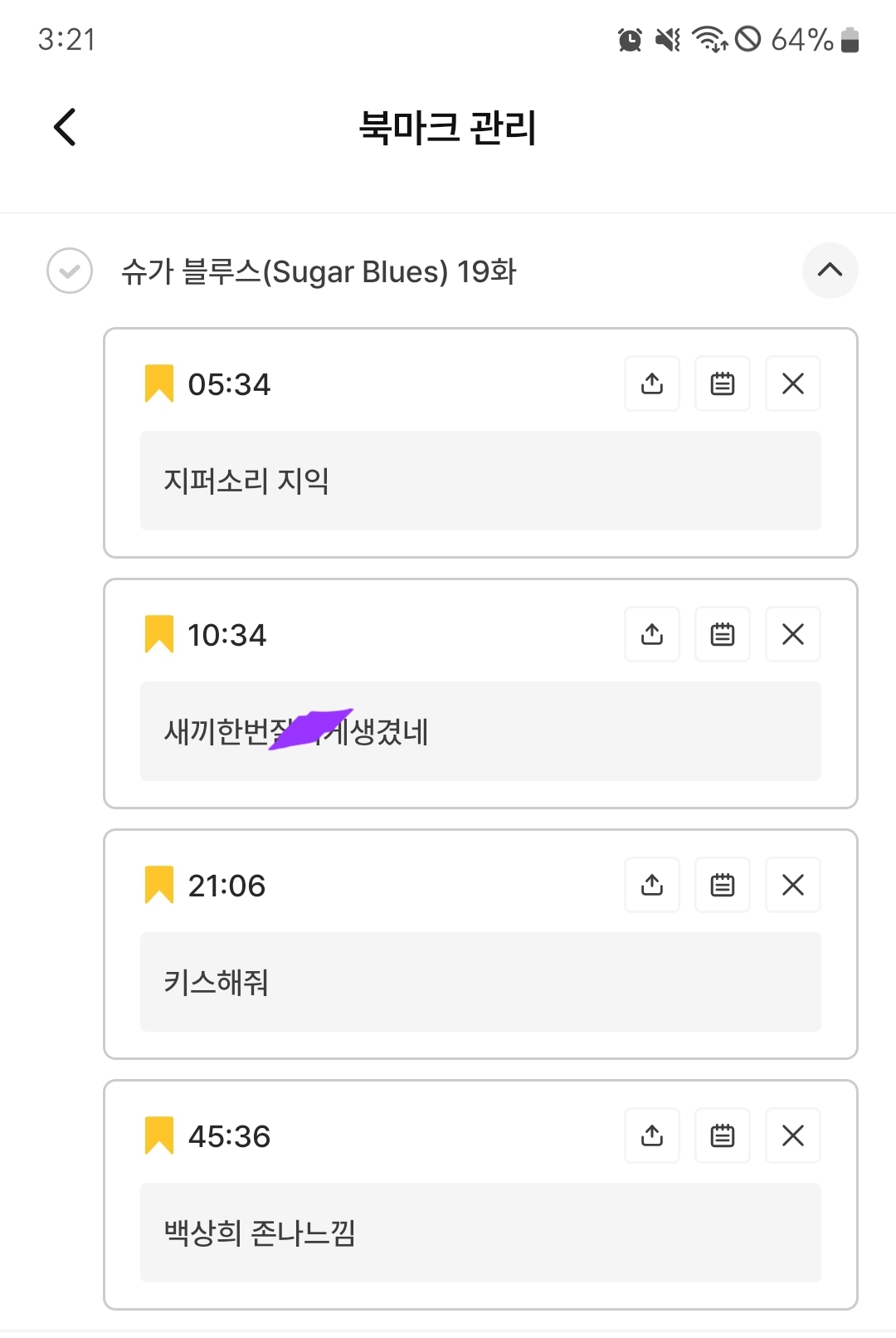Open memo icon for 45:36 bookmark
The width and height of the screenshot is (896, 1338).
click(x=723, y=1135)
